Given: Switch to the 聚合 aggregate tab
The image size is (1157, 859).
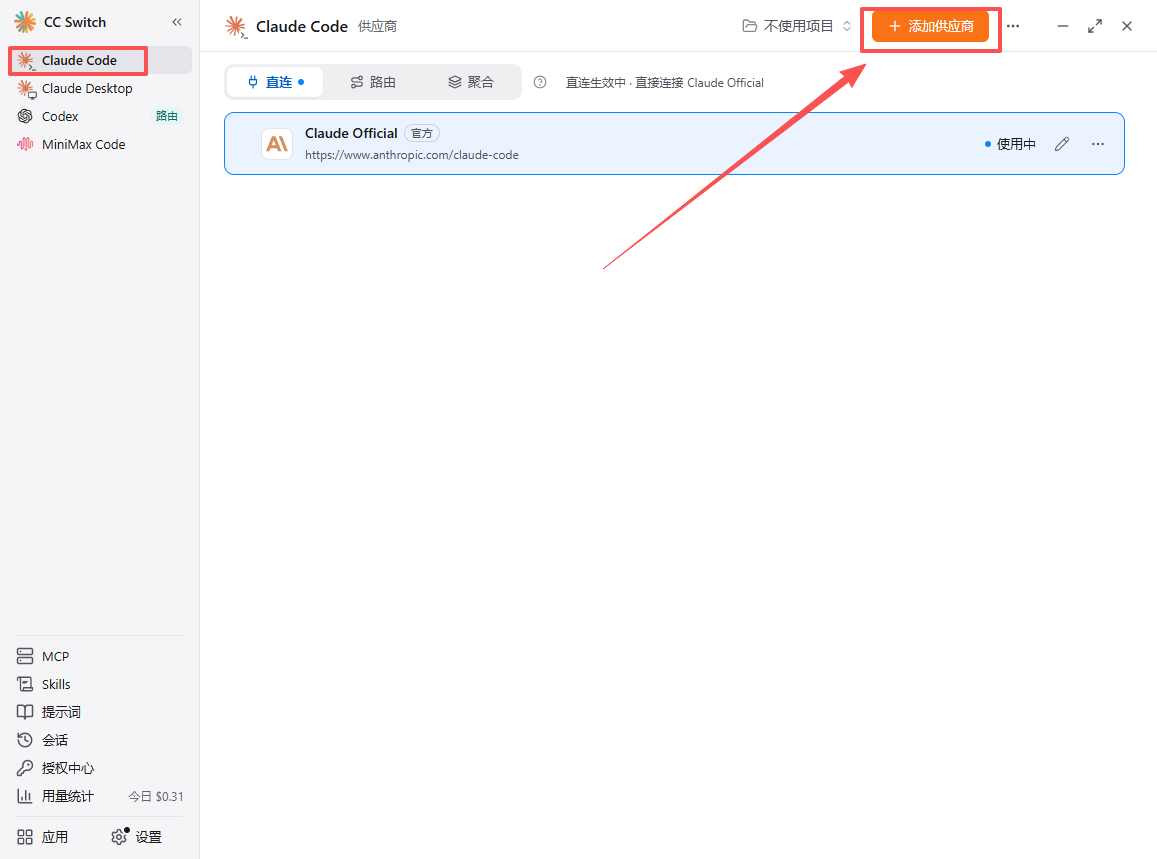Looking at the screenshot, I should (471, 82).
